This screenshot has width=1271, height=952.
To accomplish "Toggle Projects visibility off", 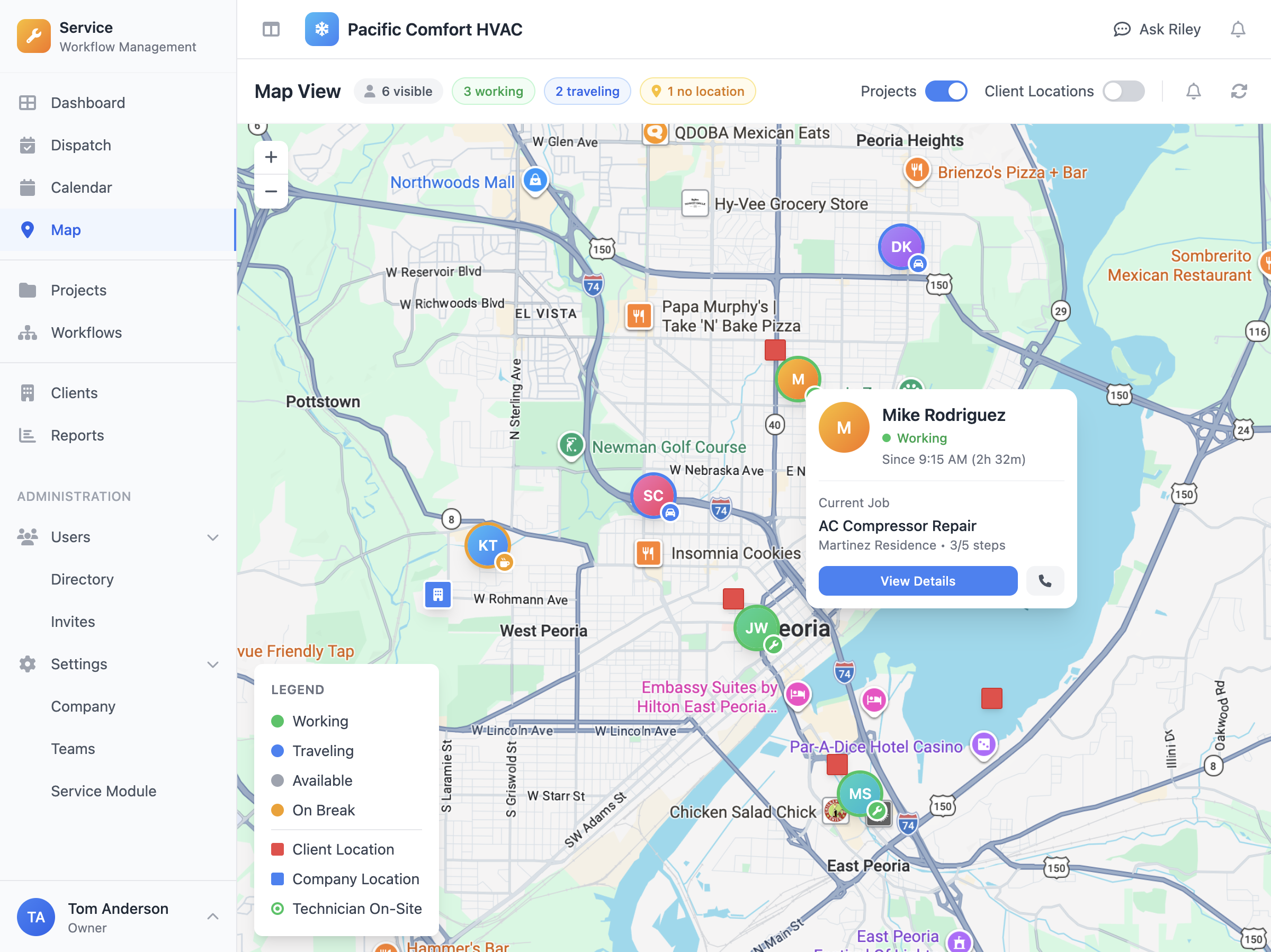I will [x=946, y=91].
